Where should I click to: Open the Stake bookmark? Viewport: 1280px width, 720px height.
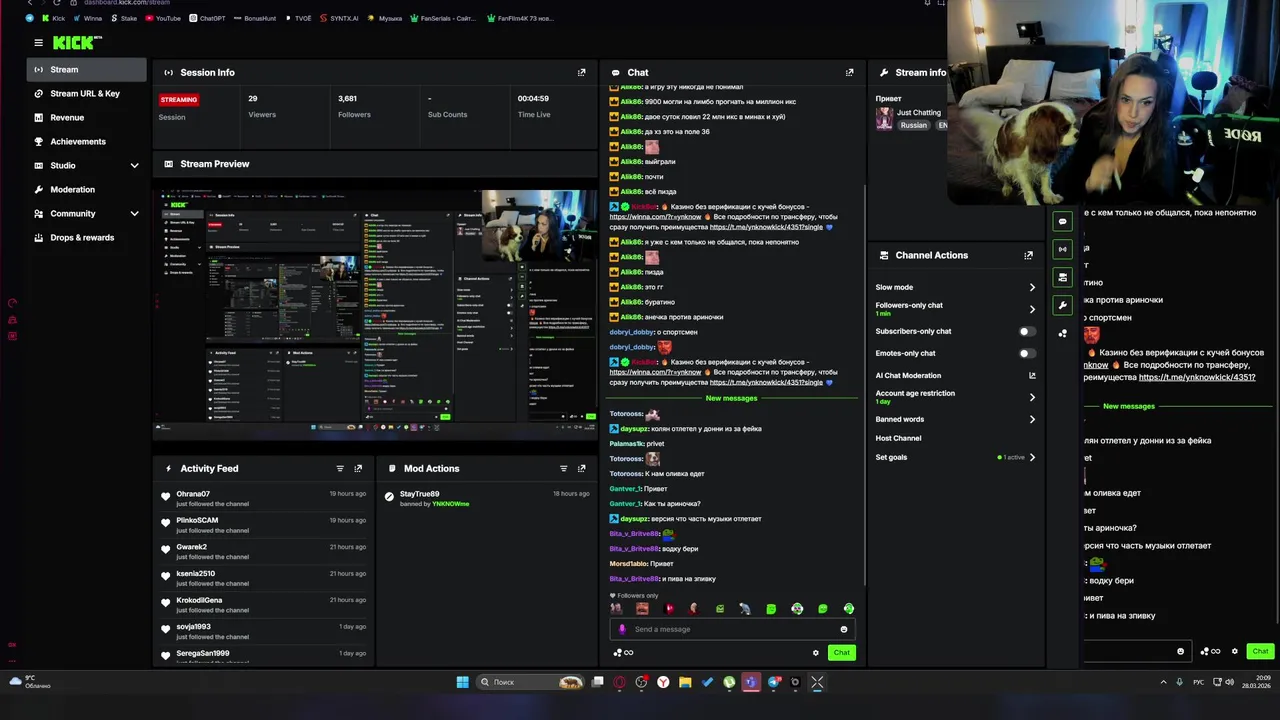124,18
